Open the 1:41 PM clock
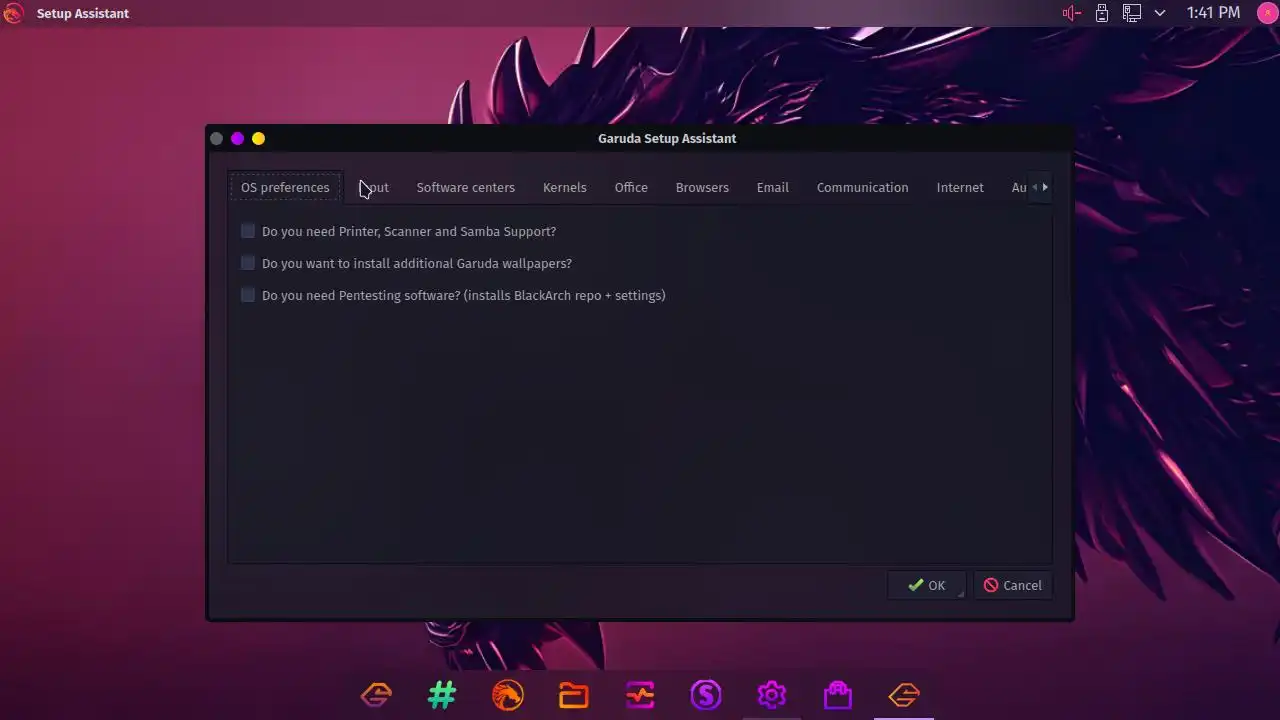1280x720 pixels. [x=1213, y=13]
